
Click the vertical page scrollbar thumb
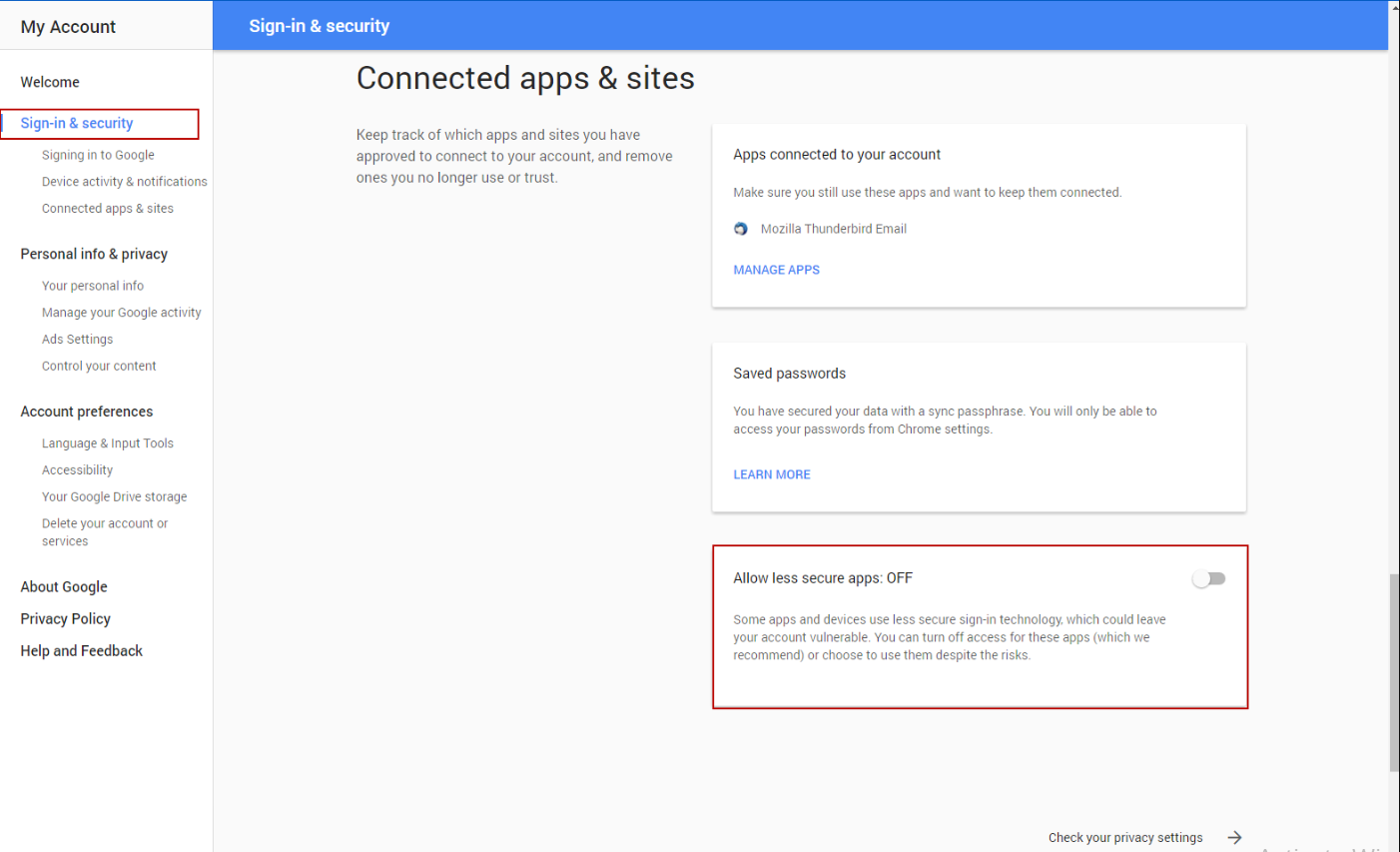(x=1394, y=672)
